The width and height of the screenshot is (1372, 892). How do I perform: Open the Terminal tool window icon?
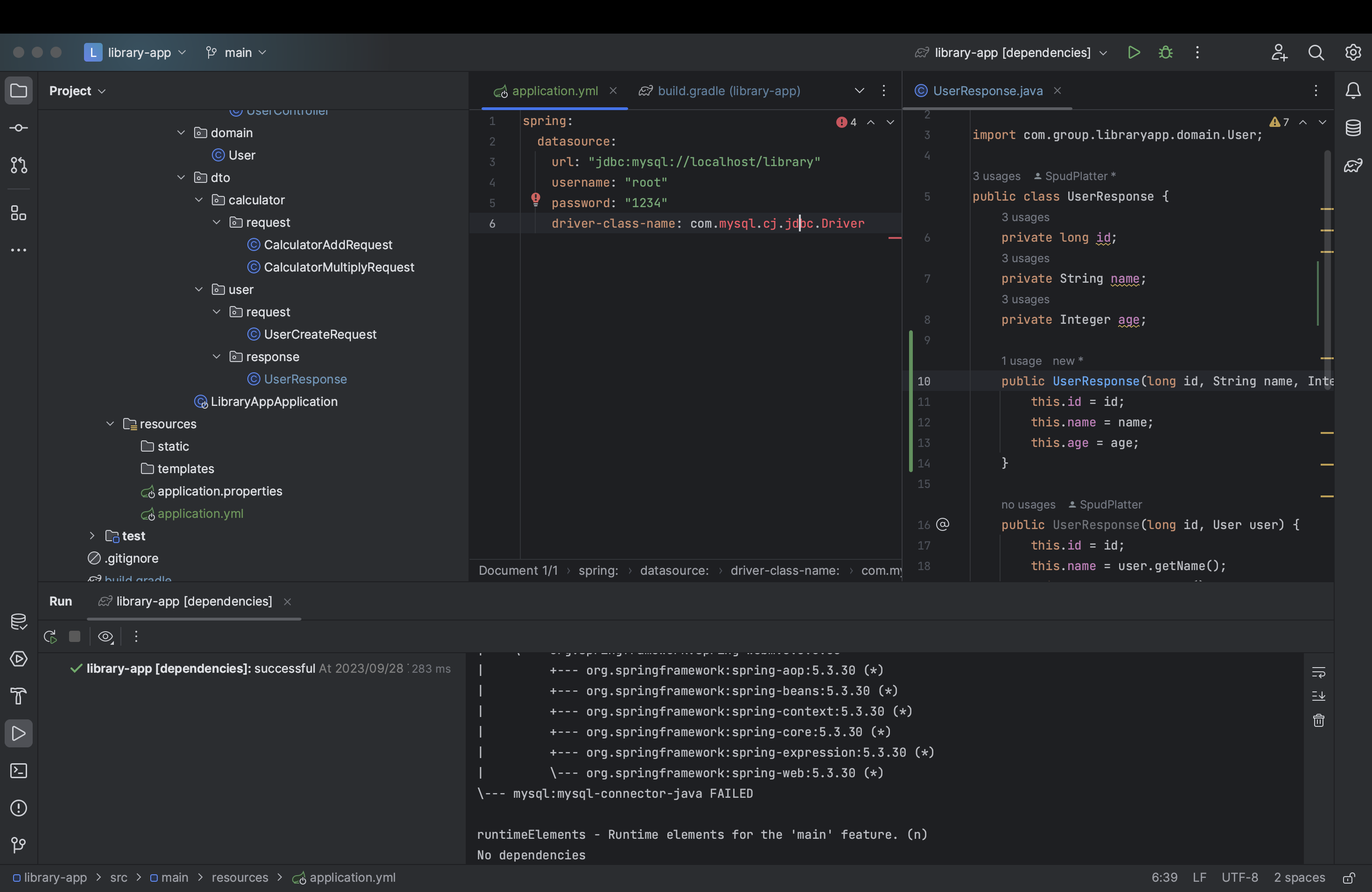[x=19, y=771]
